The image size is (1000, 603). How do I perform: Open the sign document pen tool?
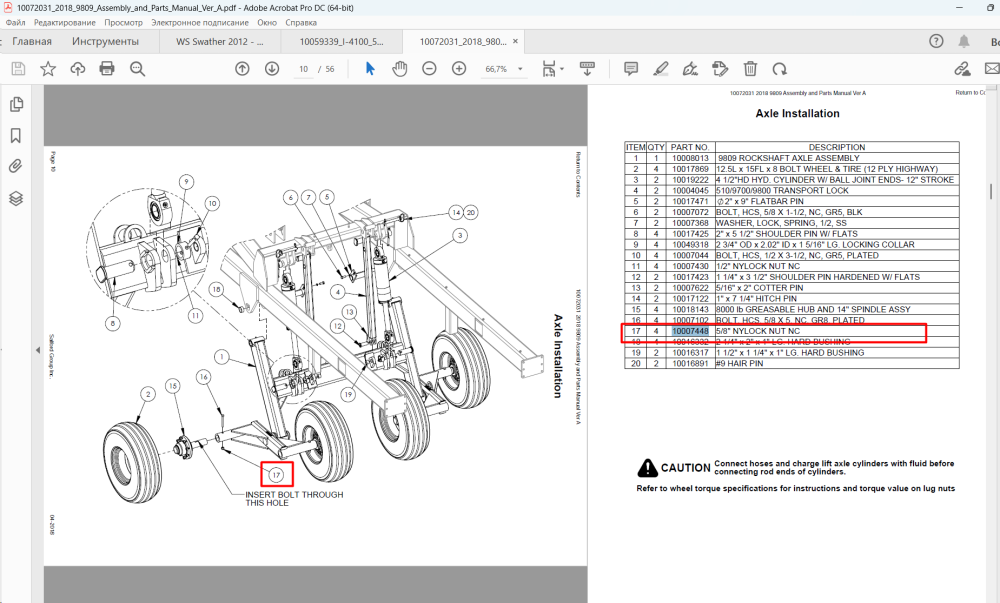tap(690, 69)
